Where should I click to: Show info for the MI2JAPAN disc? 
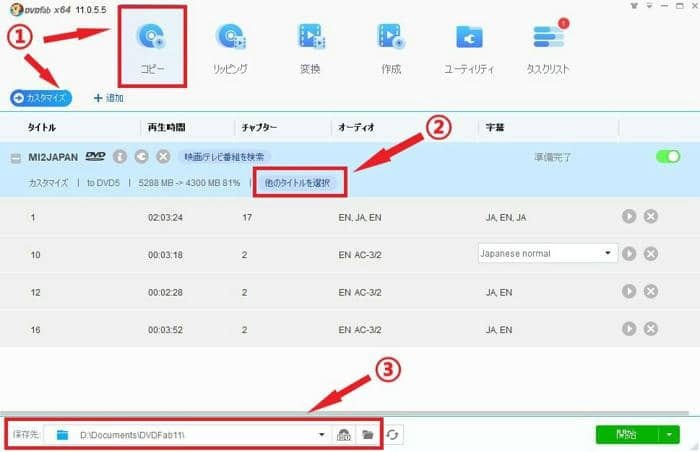coord(120,157)
